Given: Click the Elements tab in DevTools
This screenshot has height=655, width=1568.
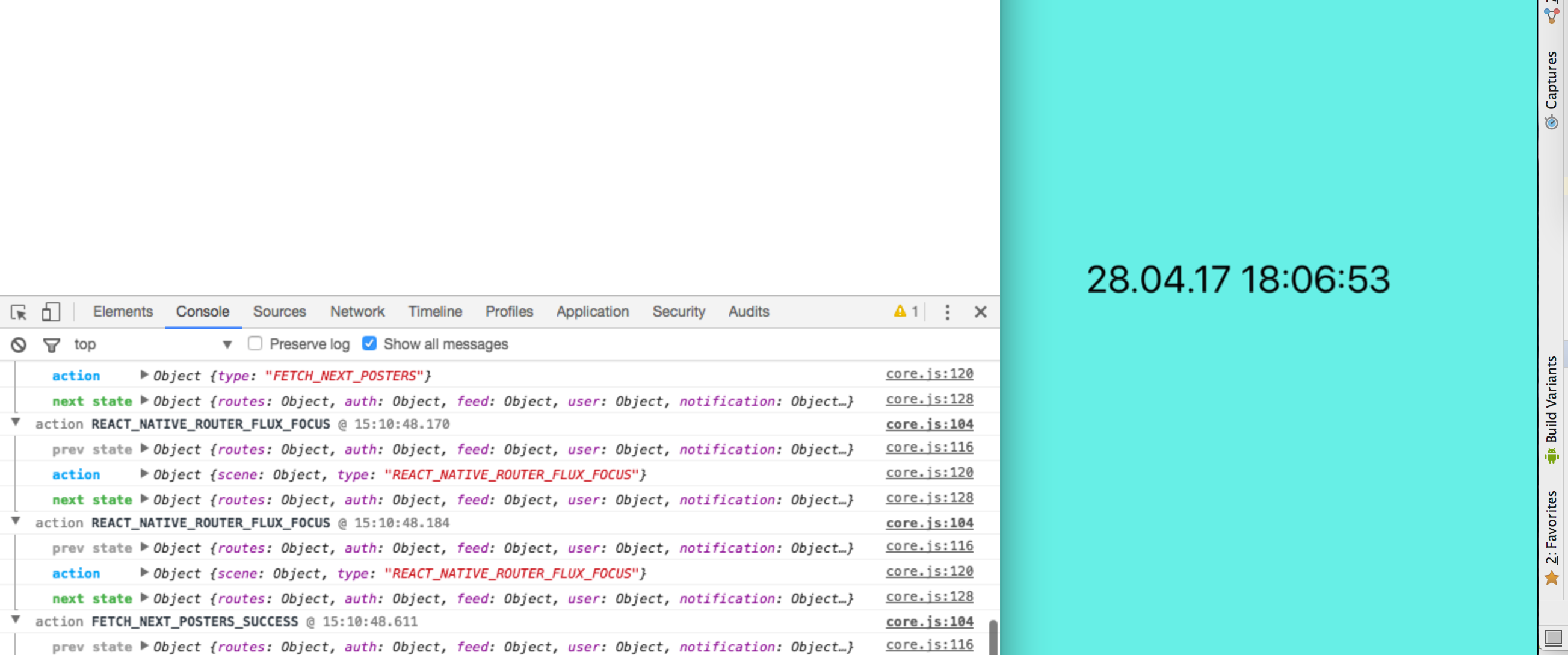Looking at the screenshot, I should pyautogui.click(x=122, y=311).
